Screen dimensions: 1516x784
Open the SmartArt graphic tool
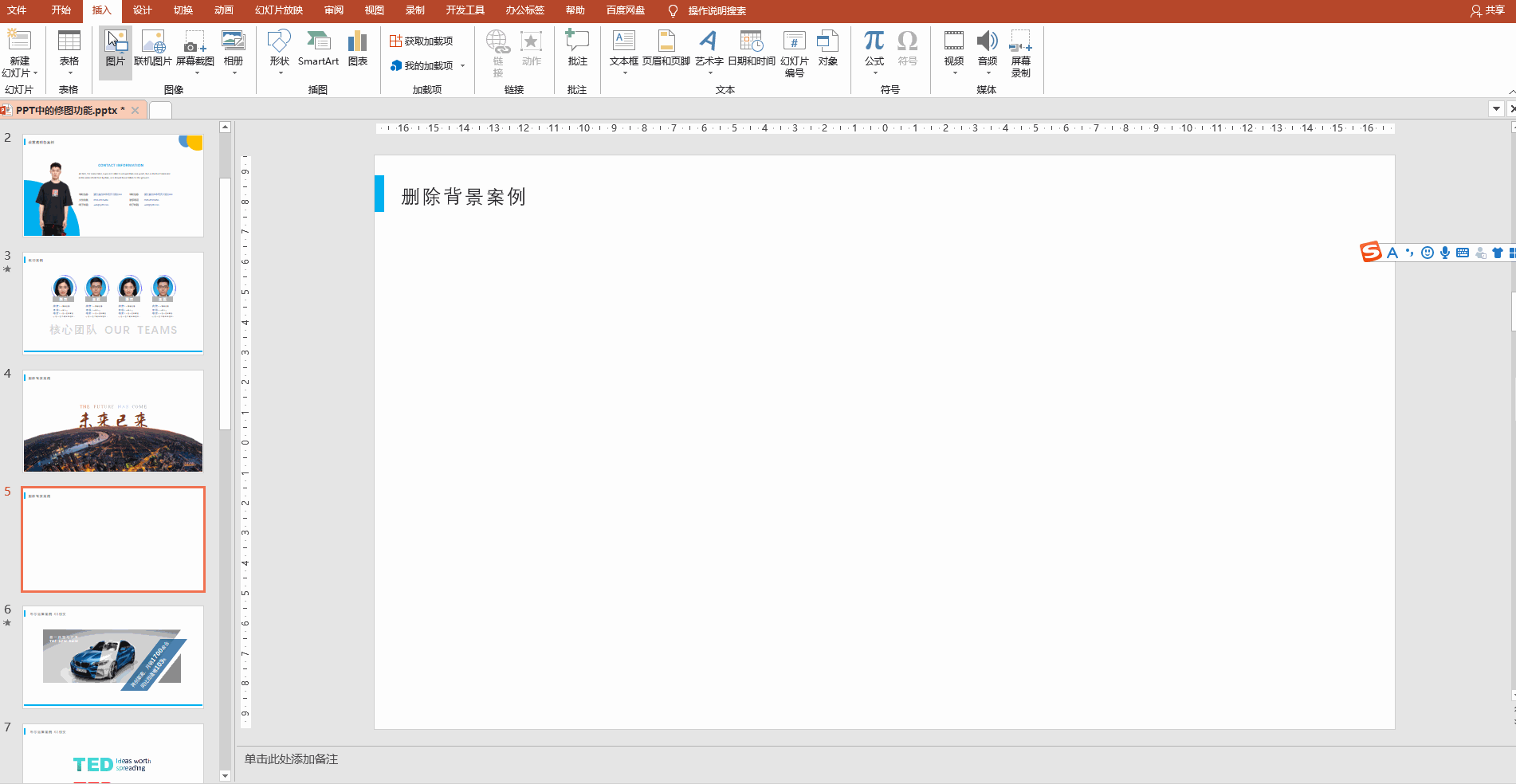(318, 49)
